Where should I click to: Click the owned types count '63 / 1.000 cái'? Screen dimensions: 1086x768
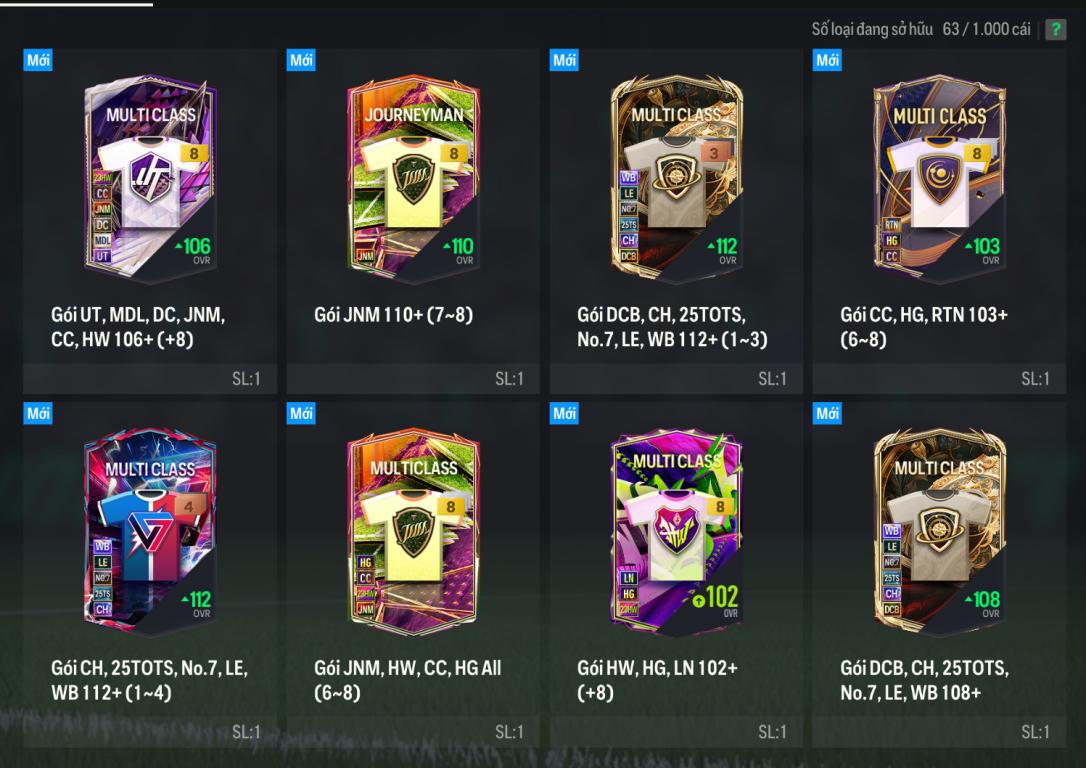point(986,29)
